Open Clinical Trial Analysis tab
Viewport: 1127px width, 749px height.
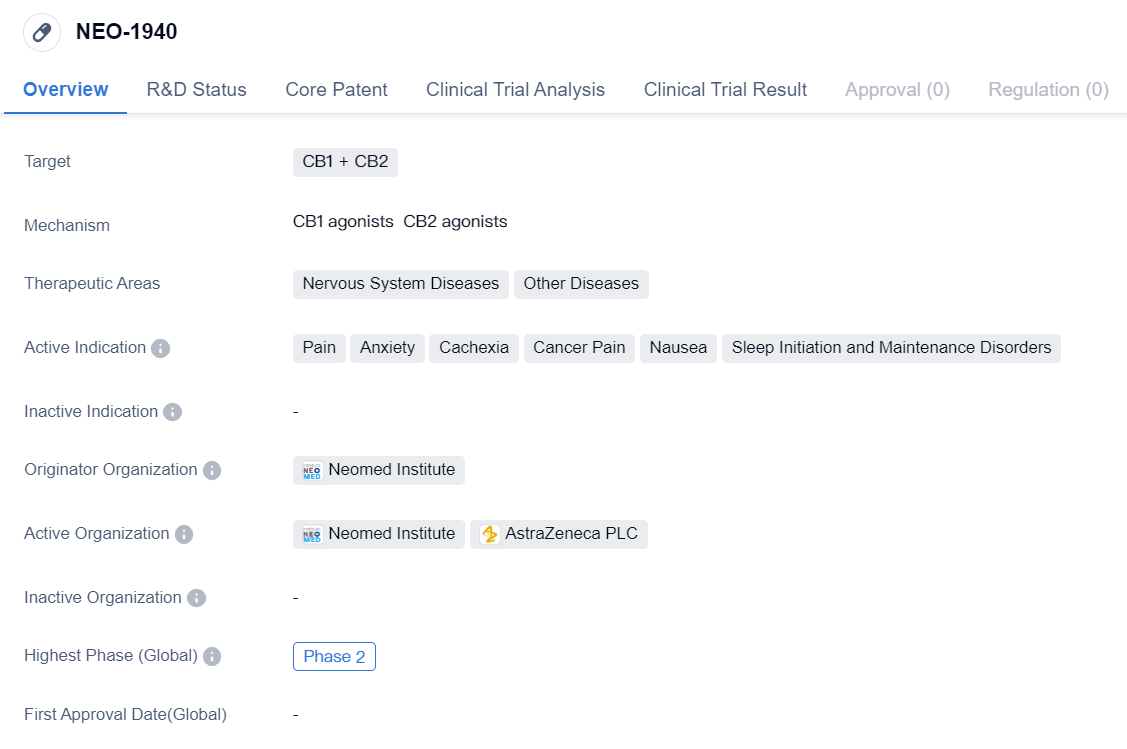point(515,90)
